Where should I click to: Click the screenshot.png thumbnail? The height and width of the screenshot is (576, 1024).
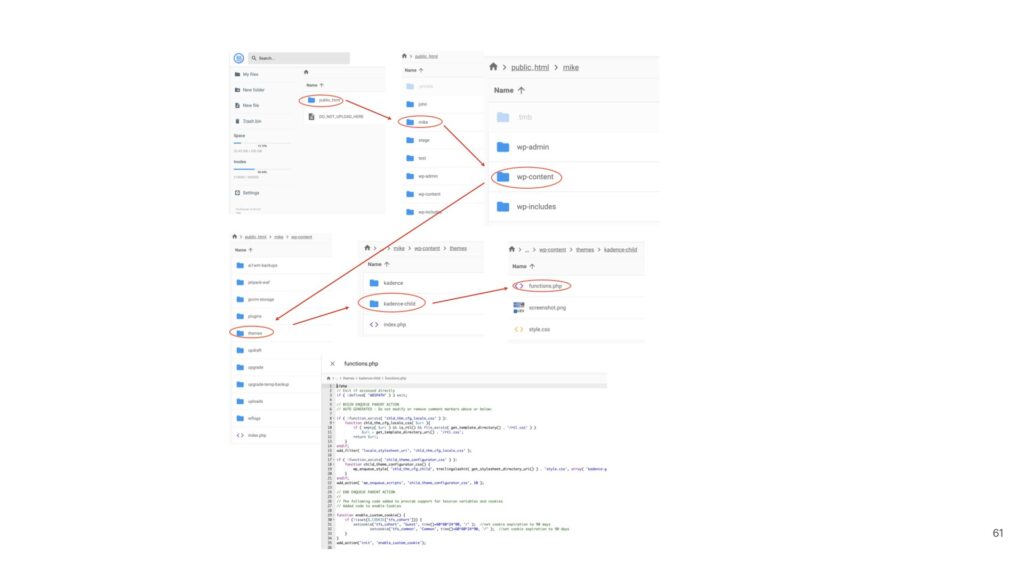[519, 307]
